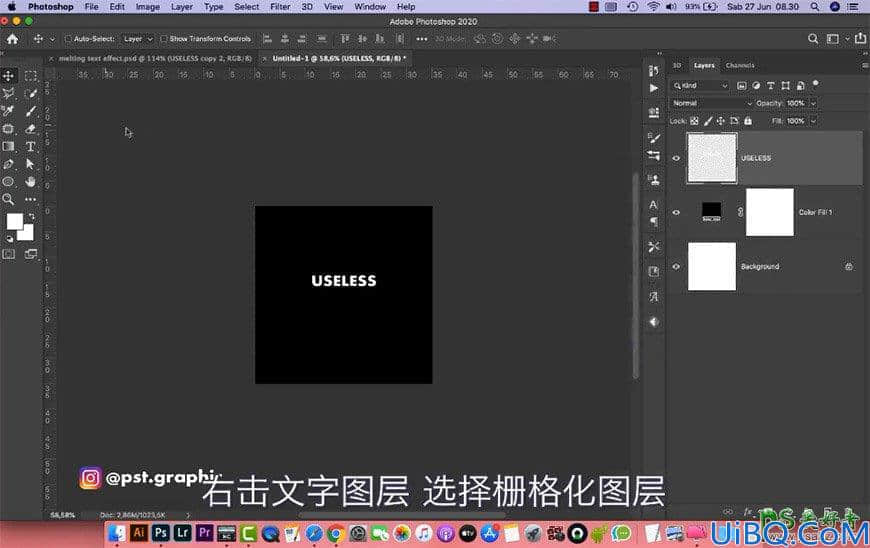Open the Paragraph panel icon
Screen dimensions: 870x548
pos(654,221)
